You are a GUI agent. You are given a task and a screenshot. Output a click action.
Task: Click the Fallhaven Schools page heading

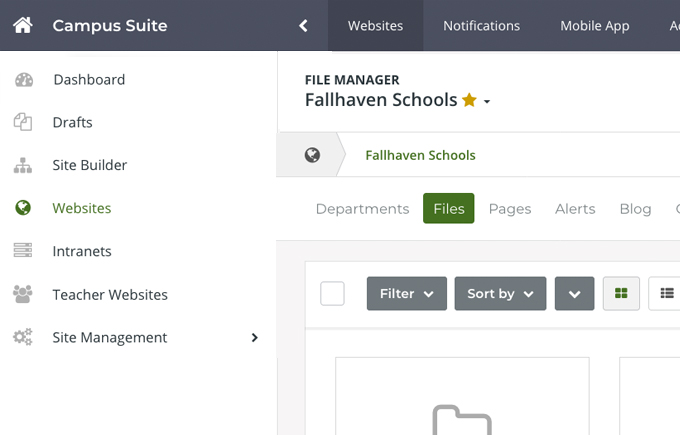381,100
